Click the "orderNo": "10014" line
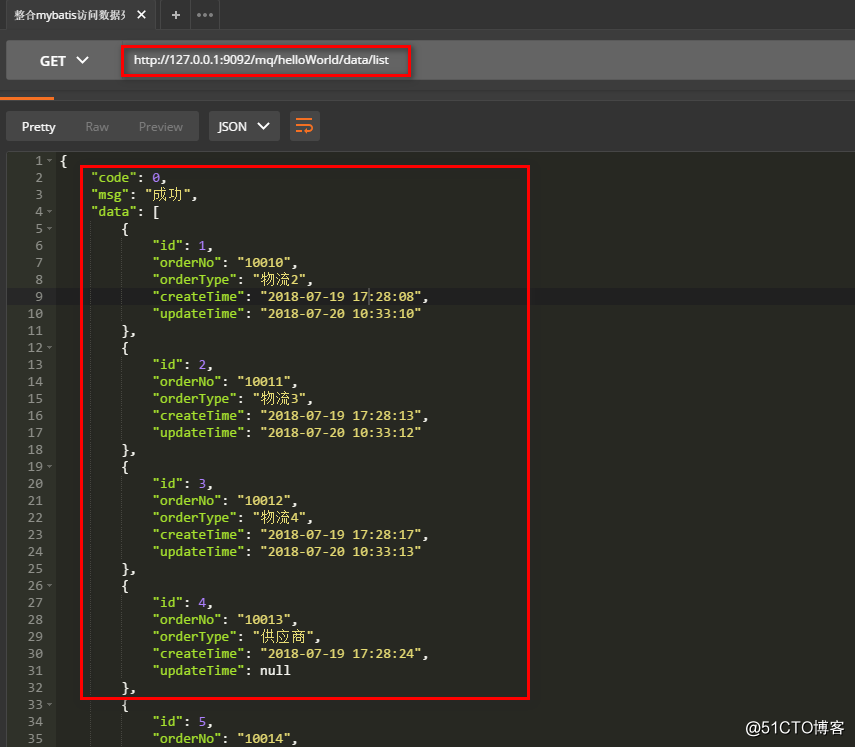This screenshot has height=747, width=855. [x=225, y=738]
